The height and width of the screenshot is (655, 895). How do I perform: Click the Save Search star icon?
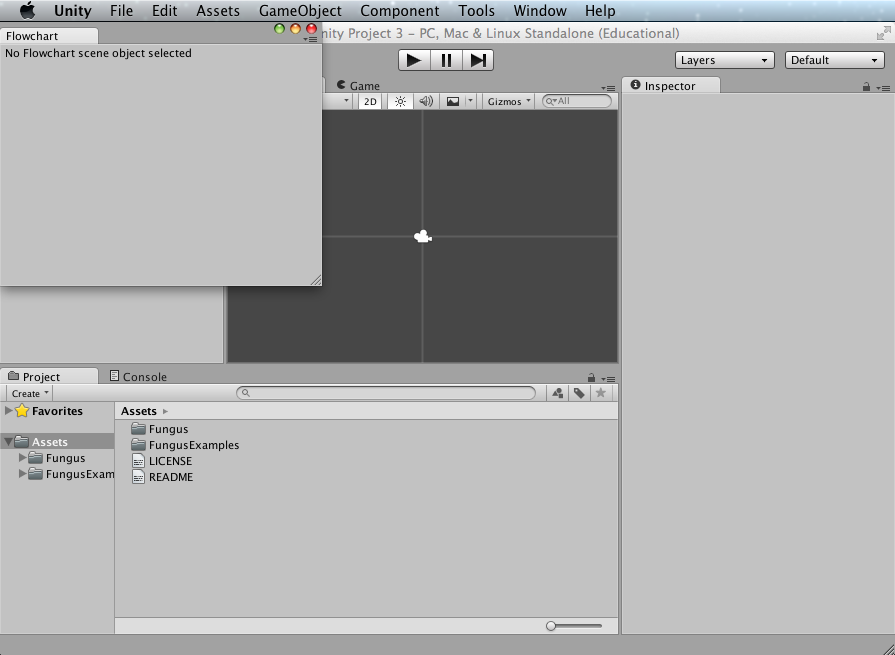point(600,393)
